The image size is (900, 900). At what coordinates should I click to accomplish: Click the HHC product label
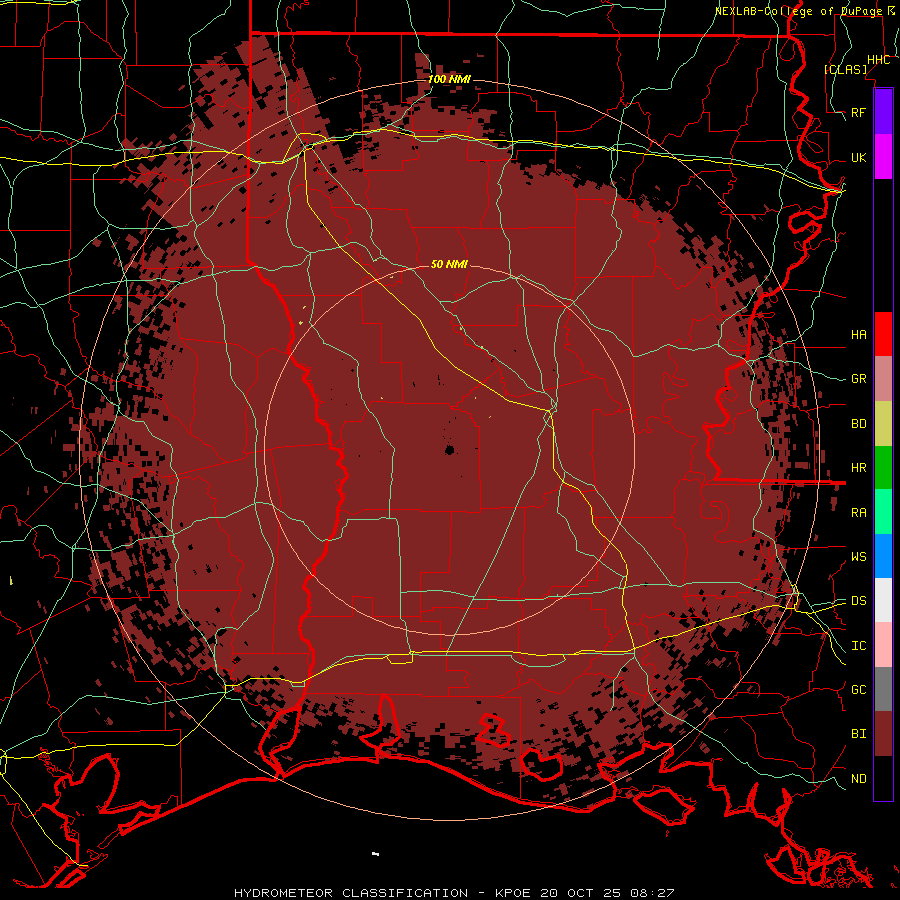click(x=879, y=60)
